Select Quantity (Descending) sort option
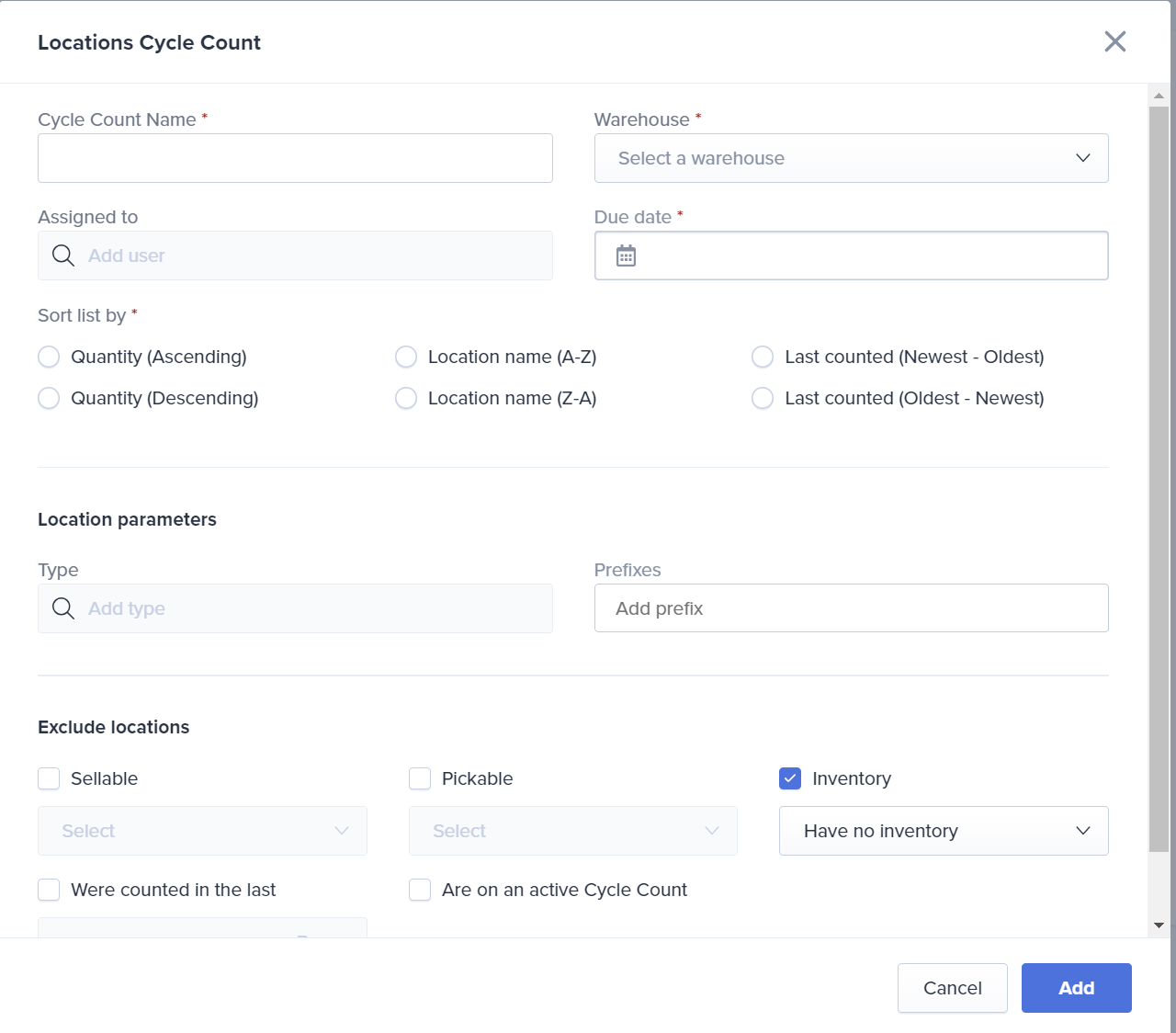This screenshot has width=1176, height=1033. pyautogui.click(x=49, y=398)
